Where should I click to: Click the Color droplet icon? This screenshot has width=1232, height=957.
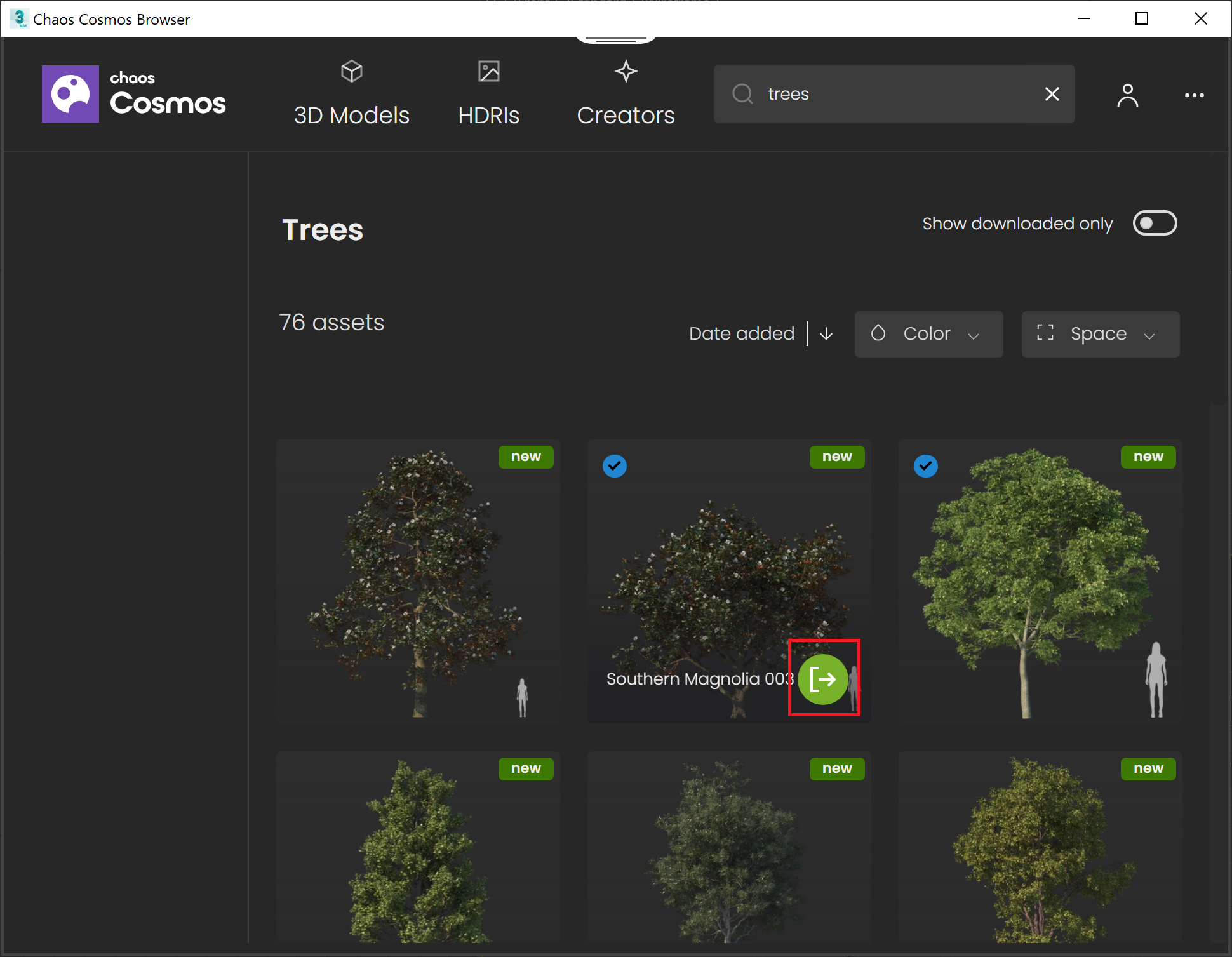[879, 333]
